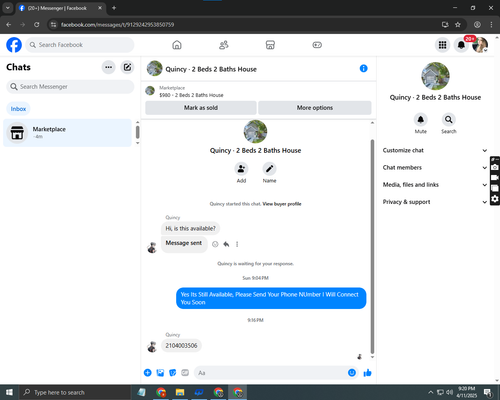Click the browser address bar URL

117,25
